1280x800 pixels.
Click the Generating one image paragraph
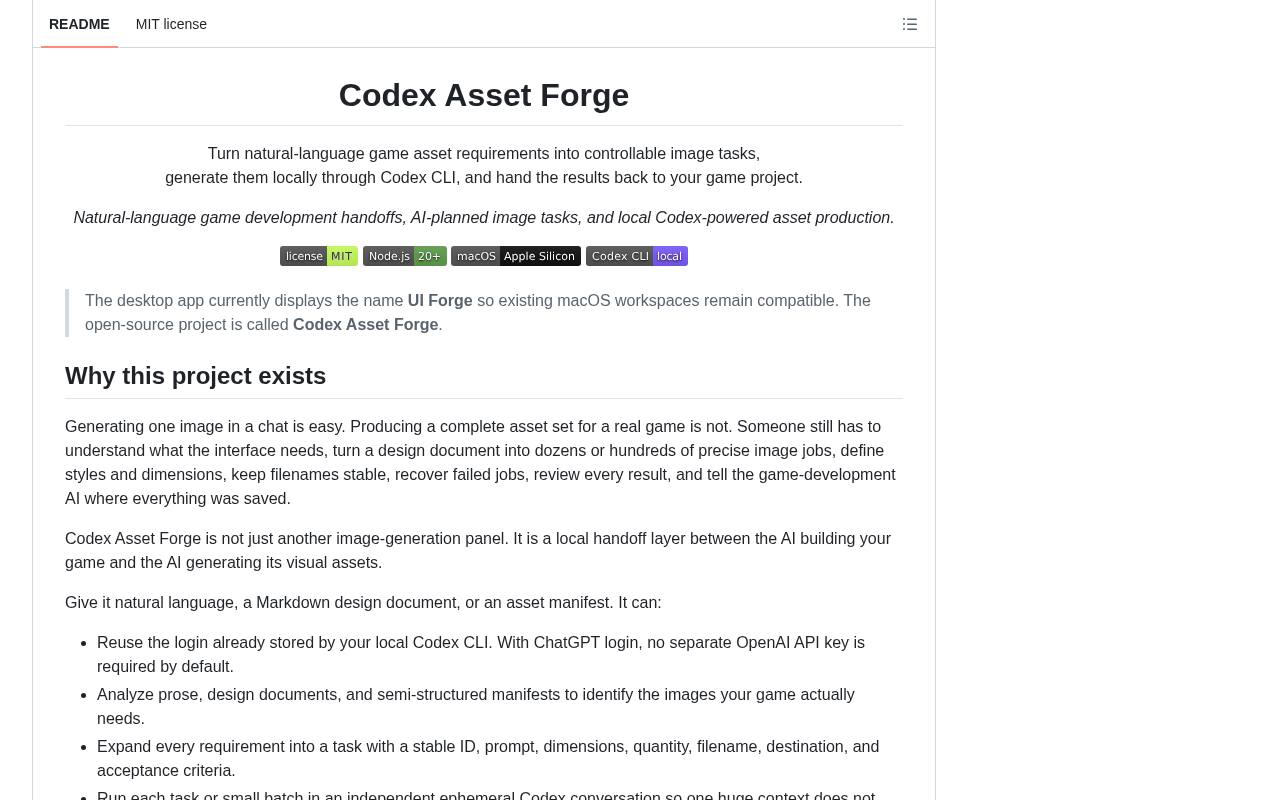[x=481, y=463]
